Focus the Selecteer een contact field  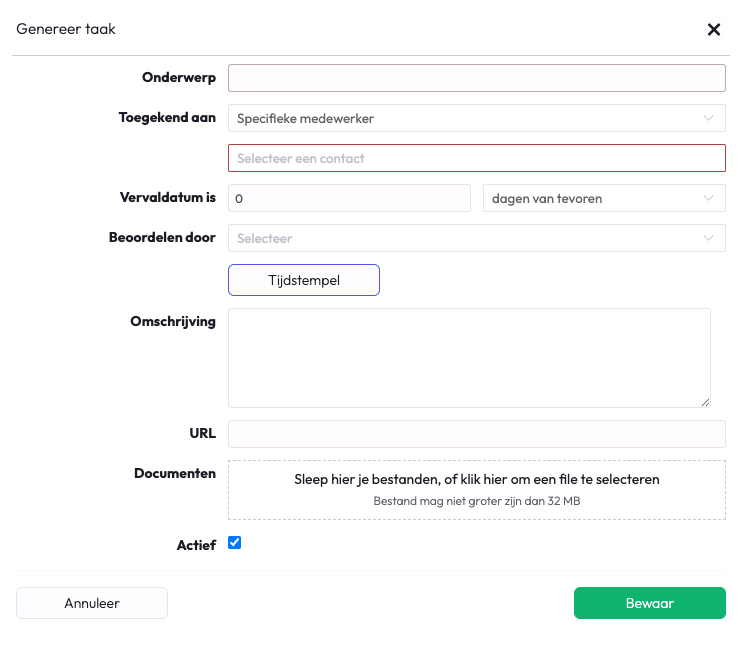coord(476,158)
